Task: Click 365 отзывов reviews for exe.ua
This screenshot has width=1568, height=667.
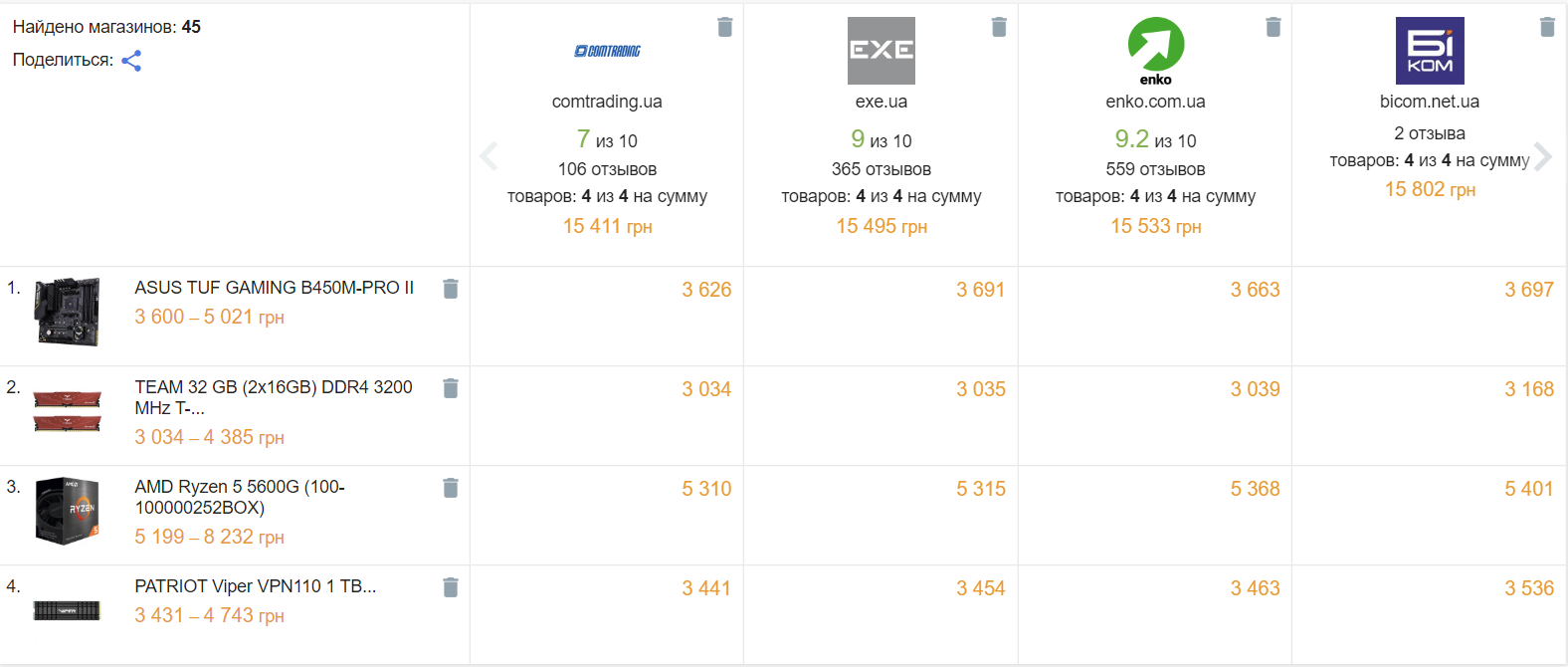Action: [x=882, y=169]
